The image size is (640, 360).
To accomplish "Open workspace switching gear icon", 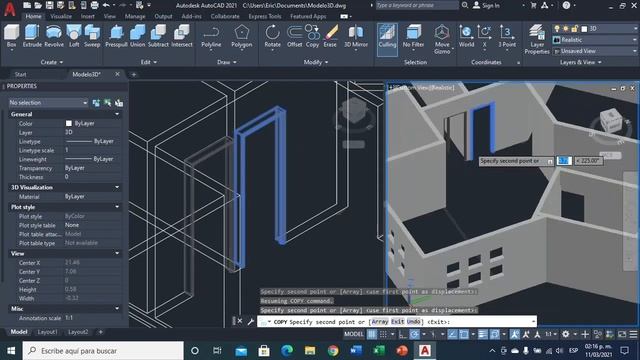I will [x=565, y=334].
